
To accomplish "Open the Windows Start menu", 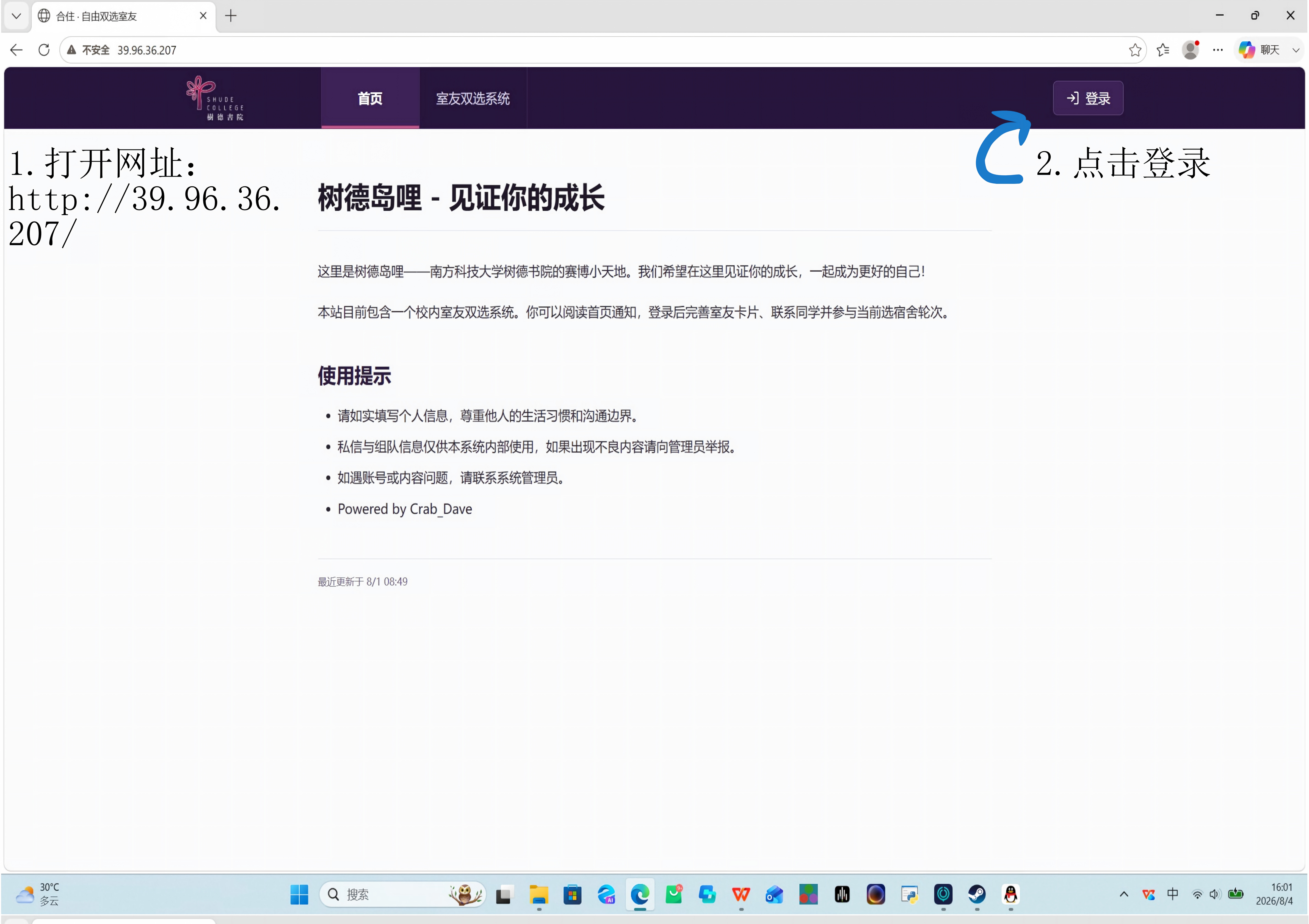I will point(299,894).
